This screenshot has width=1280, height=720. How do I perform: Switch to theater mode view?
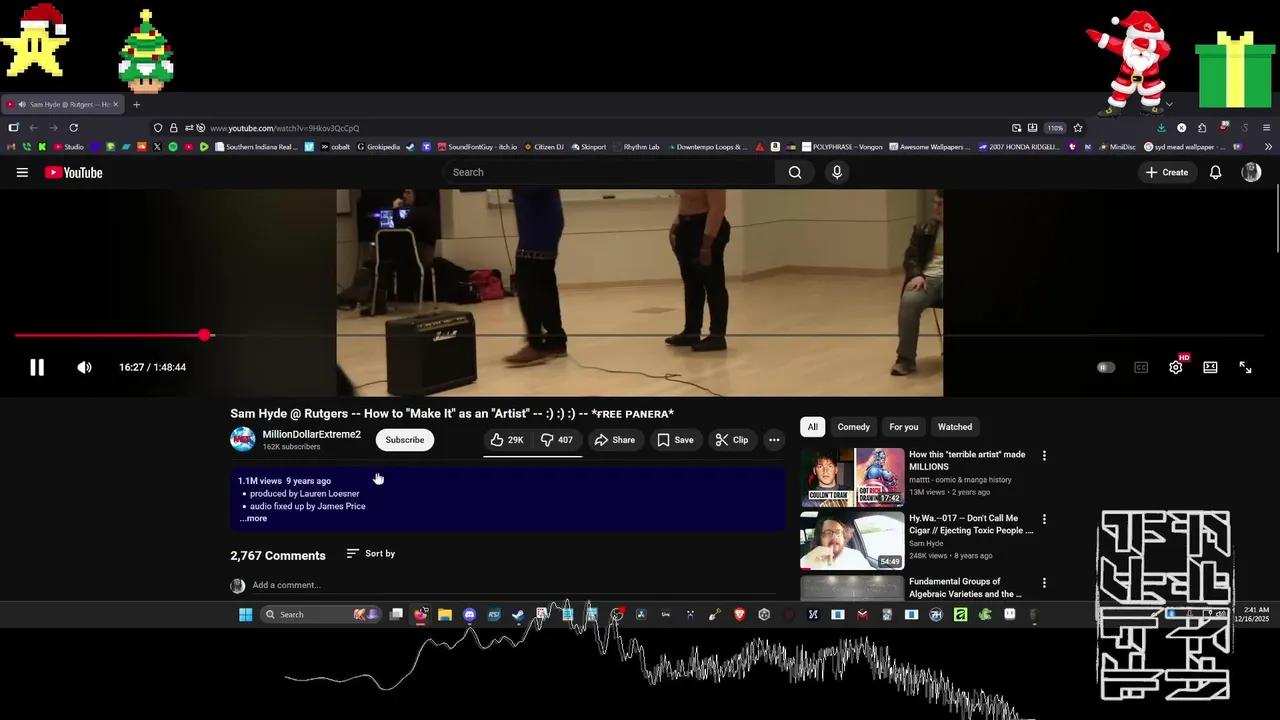[1210, 367]
